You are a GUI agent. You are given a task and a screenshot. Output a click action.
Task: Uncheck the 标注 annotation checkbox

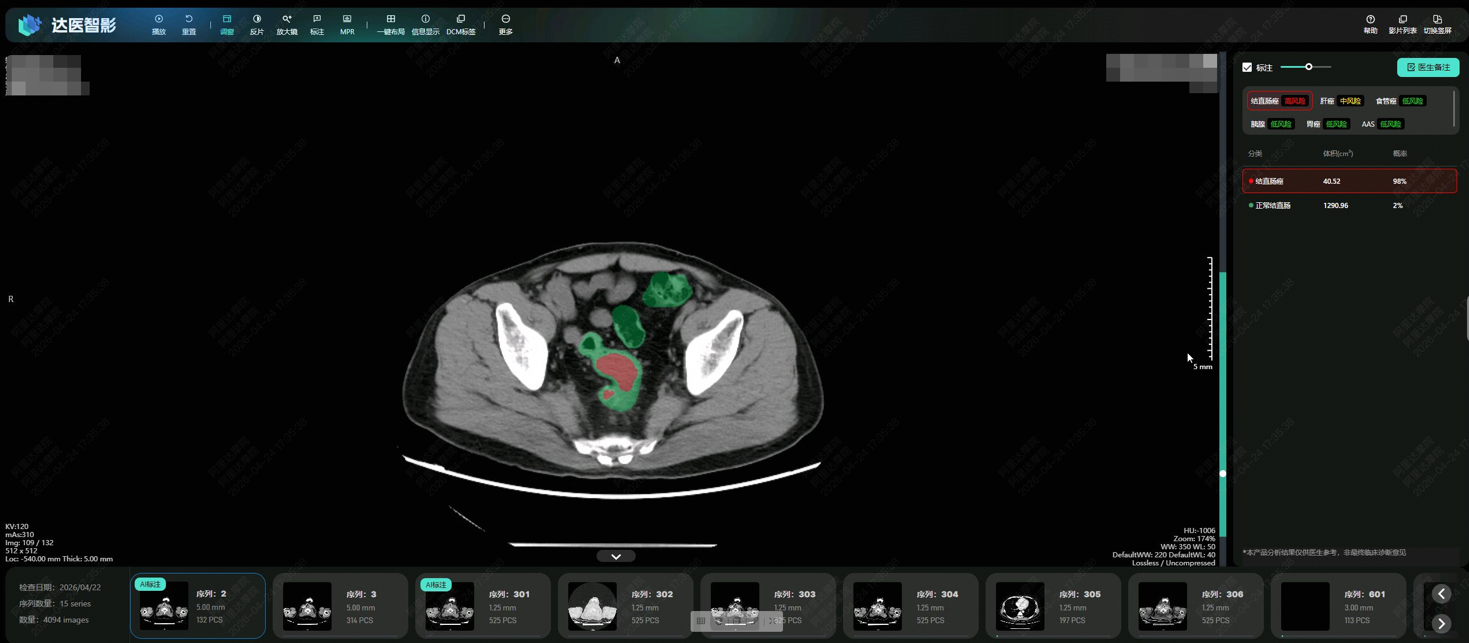coord(1247,68)
